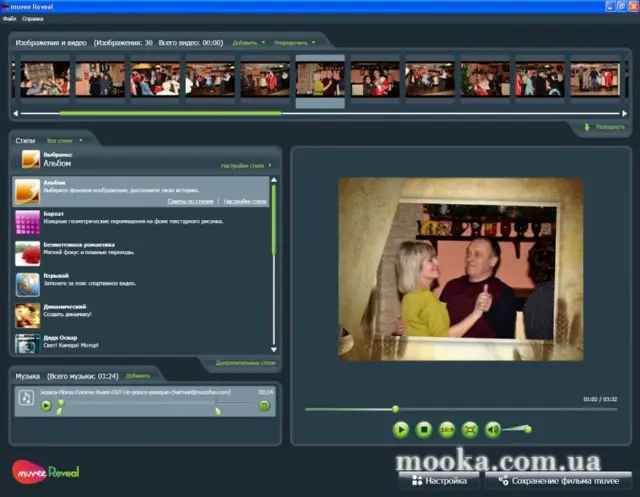The image size is (640, 497).
Task: Switch preview to full screen mode
Action: point(470,429)
